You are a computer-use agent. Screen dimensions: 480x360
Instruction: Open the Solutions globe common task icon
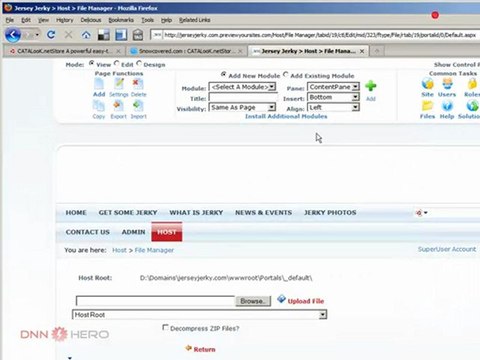click(472, 106)
